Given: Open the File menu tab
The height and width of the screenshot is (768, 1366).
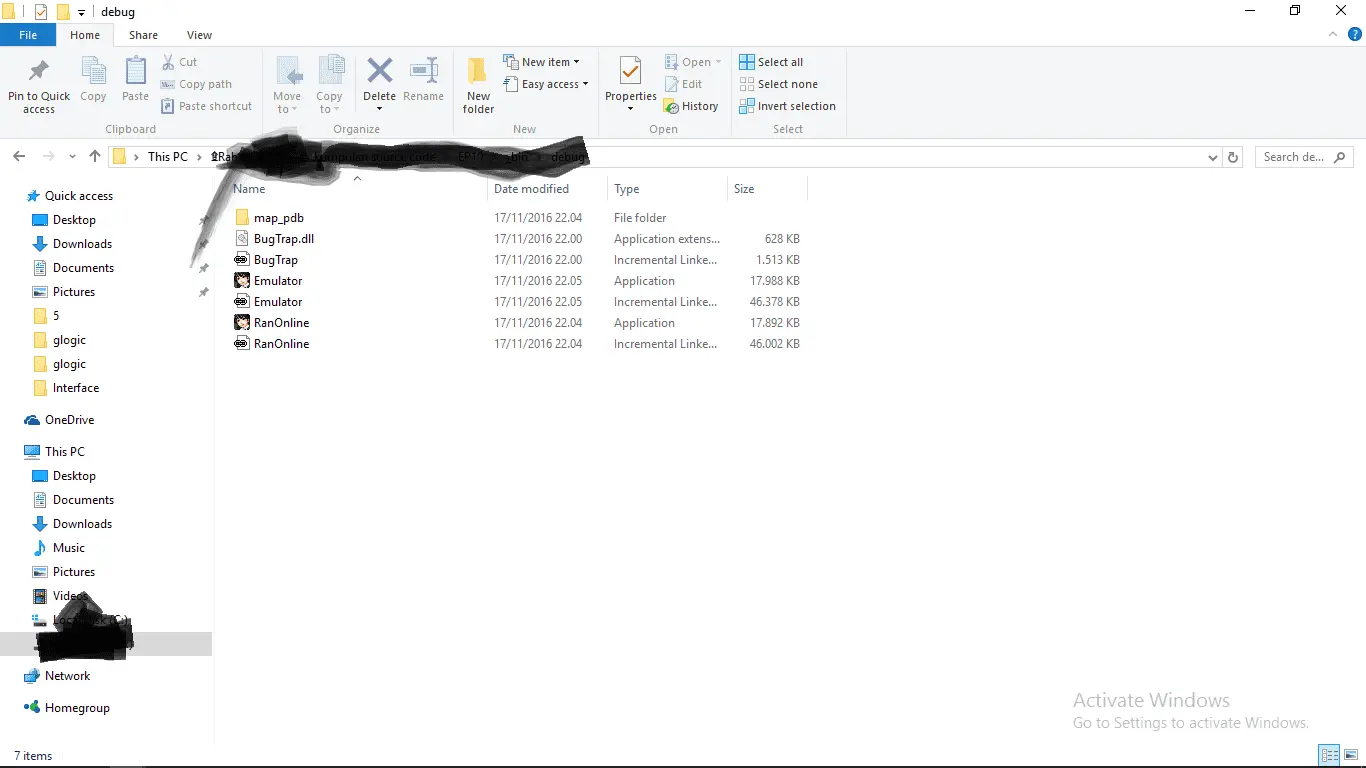Looking at the screenshot, I should (x=28, y=35).
